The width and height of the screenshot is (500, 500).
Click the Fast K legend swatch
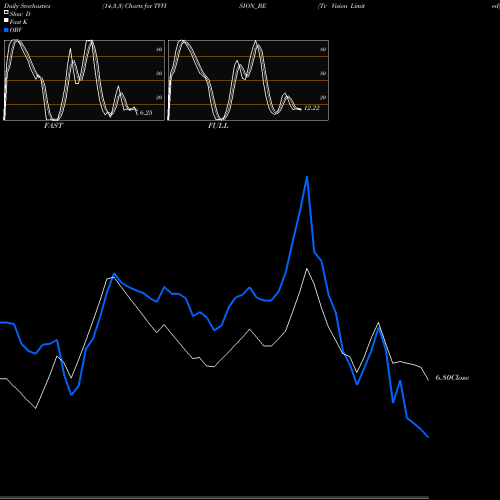6,20
